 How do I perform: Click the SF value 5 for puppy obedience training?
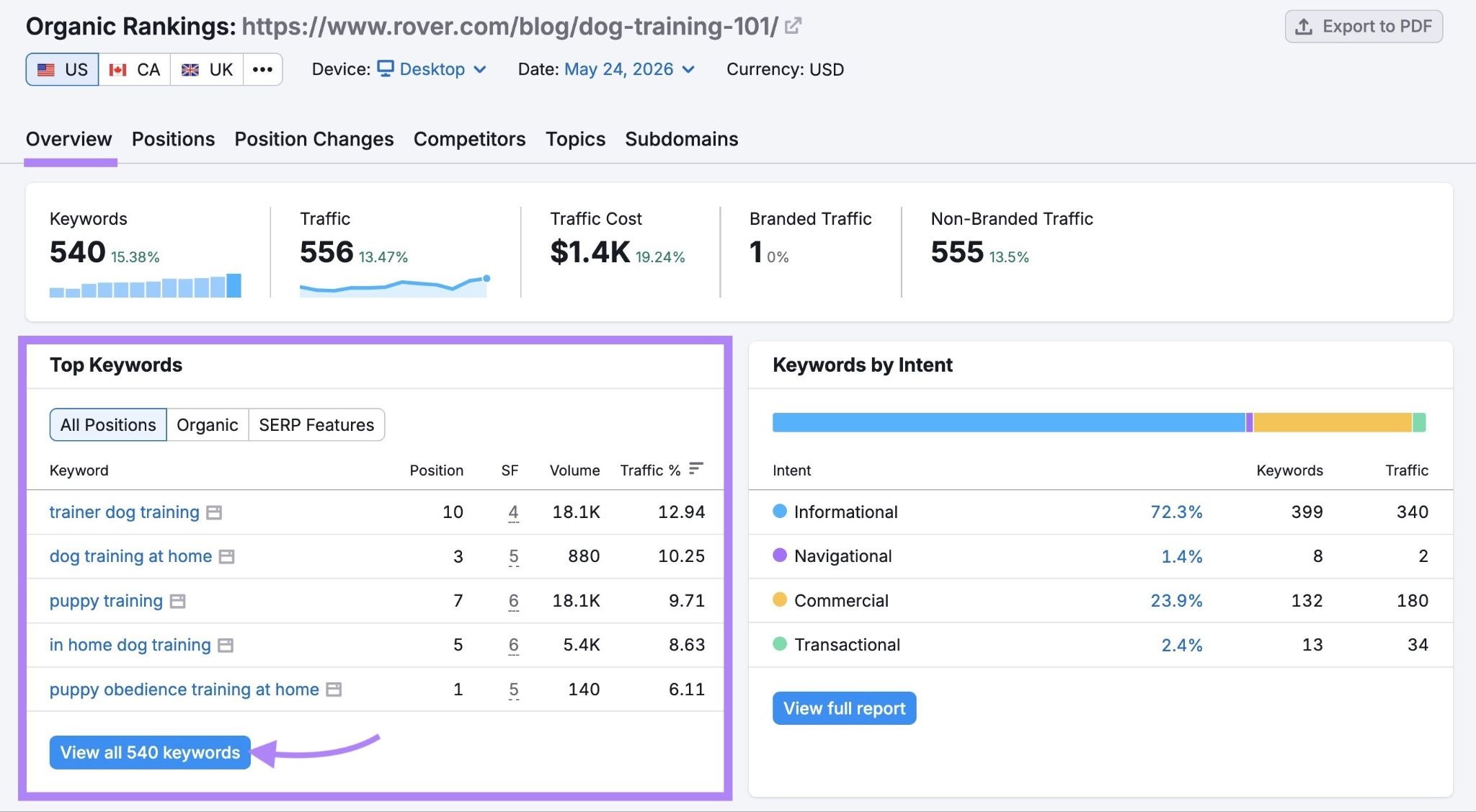coord(513,690)
